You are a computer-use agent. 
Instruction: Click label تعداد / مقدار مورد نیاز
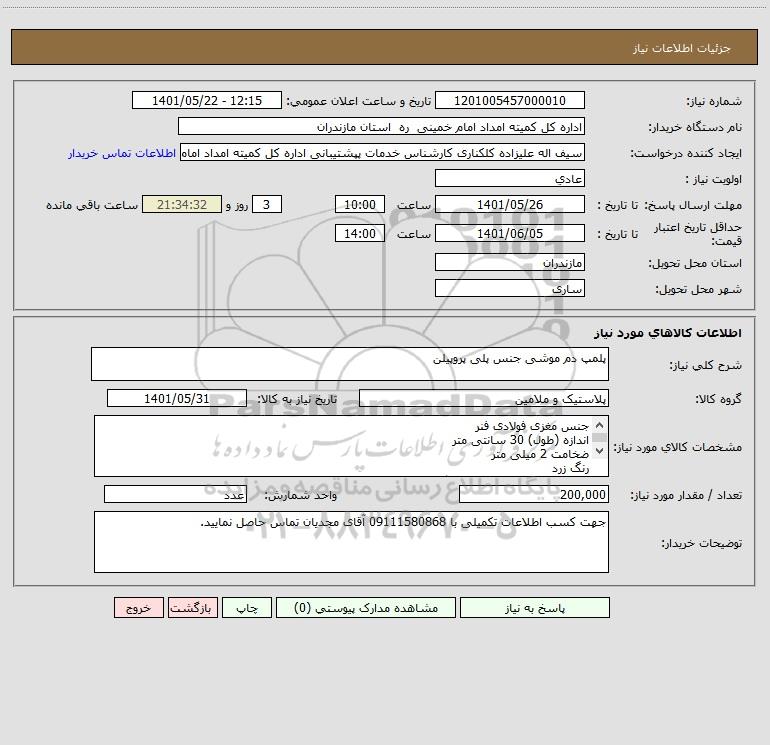686,495
